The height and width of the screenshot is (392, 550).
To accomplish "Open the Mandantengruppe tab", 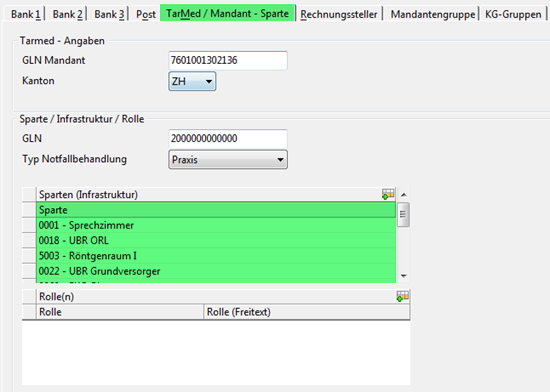I will point(432,14).
